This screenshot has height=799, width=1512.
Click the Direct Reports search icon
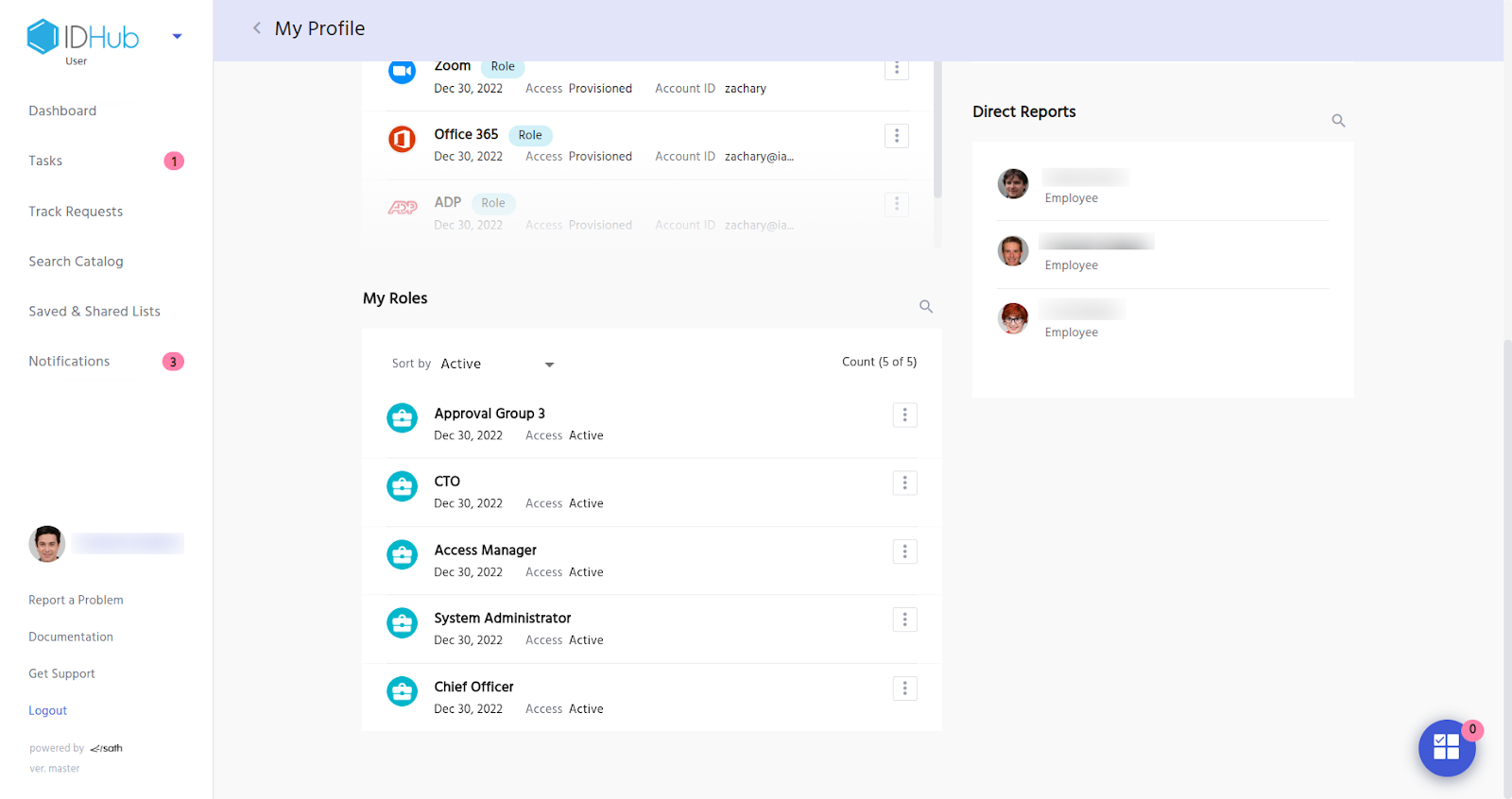[x=1338, y=121]
